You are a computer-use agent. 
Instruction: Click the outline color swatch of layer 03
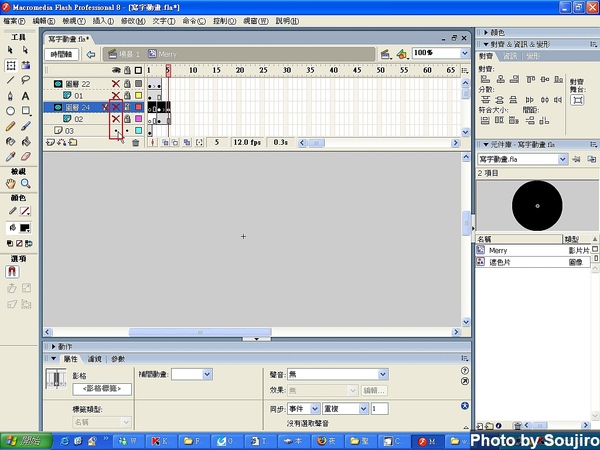point(138,131)
